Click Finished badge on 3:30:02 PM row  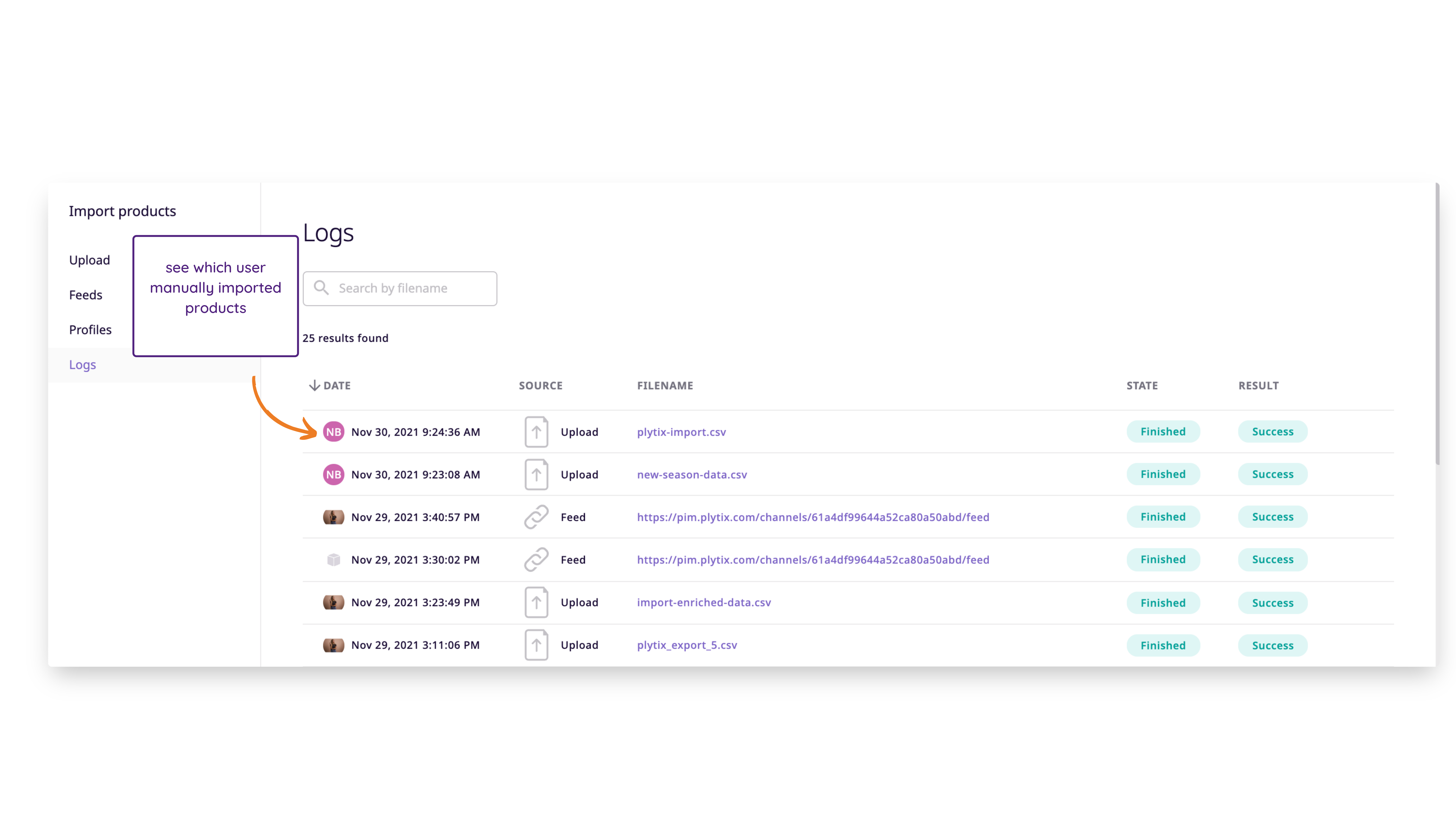(1163, 560)
